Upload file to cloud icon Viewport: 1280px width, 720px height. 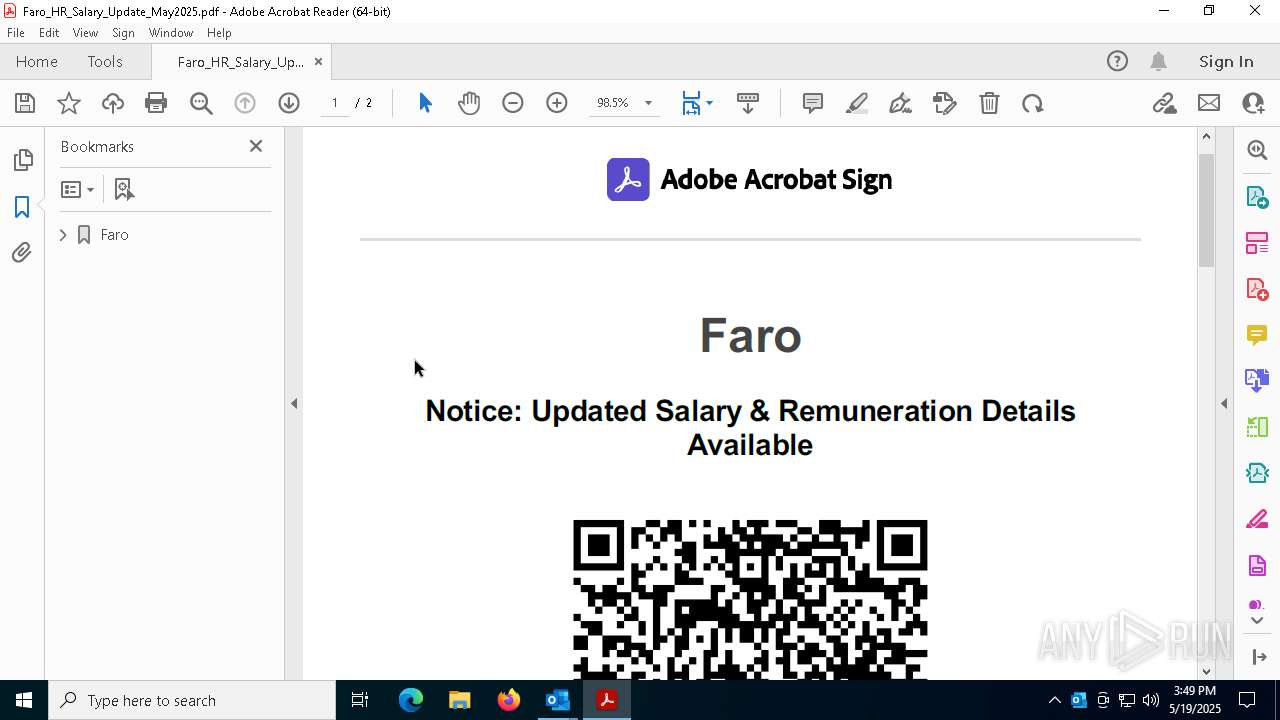pyautogui.click(x=113, y=103)
